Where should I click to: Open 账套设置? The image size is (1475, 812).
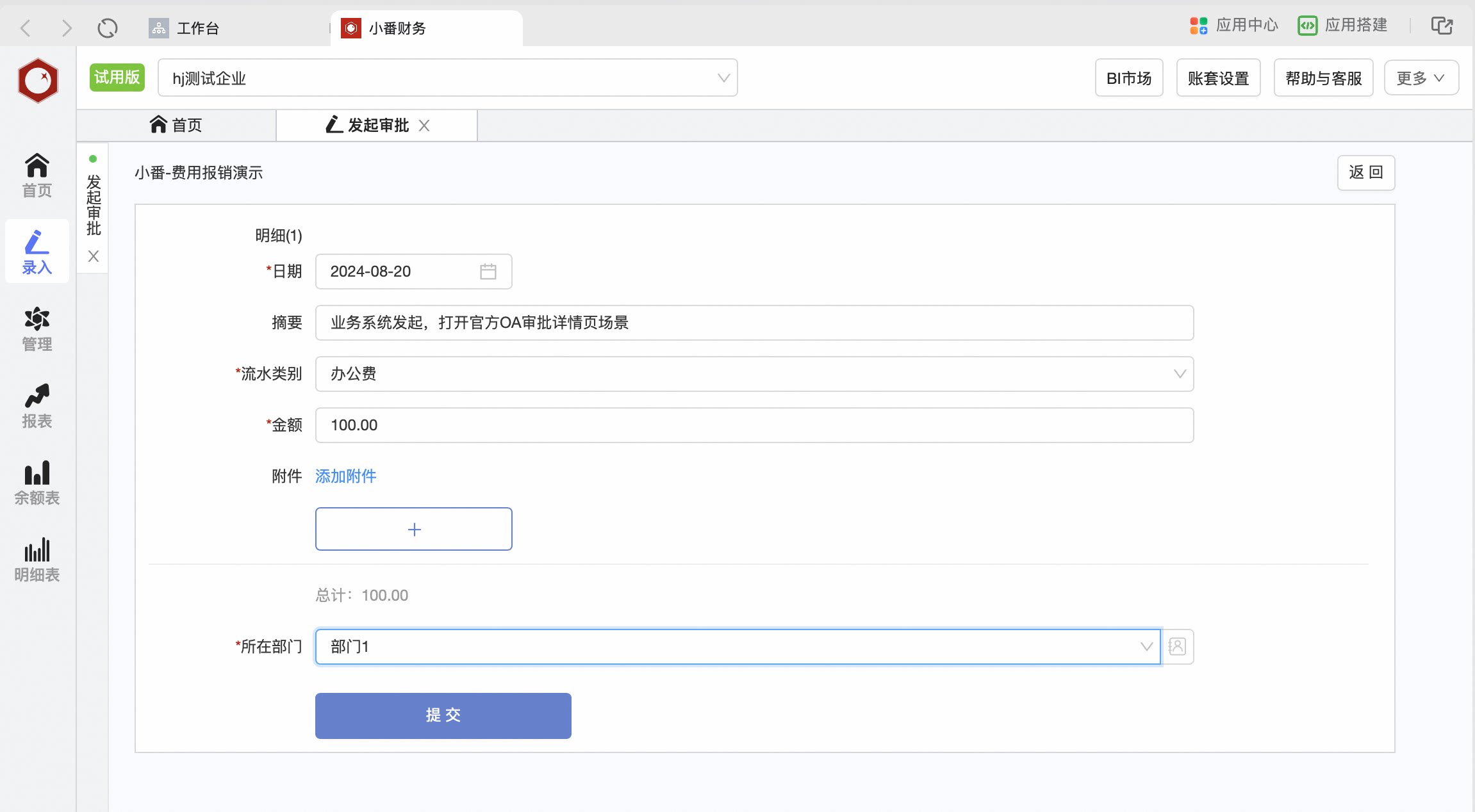1219,78
